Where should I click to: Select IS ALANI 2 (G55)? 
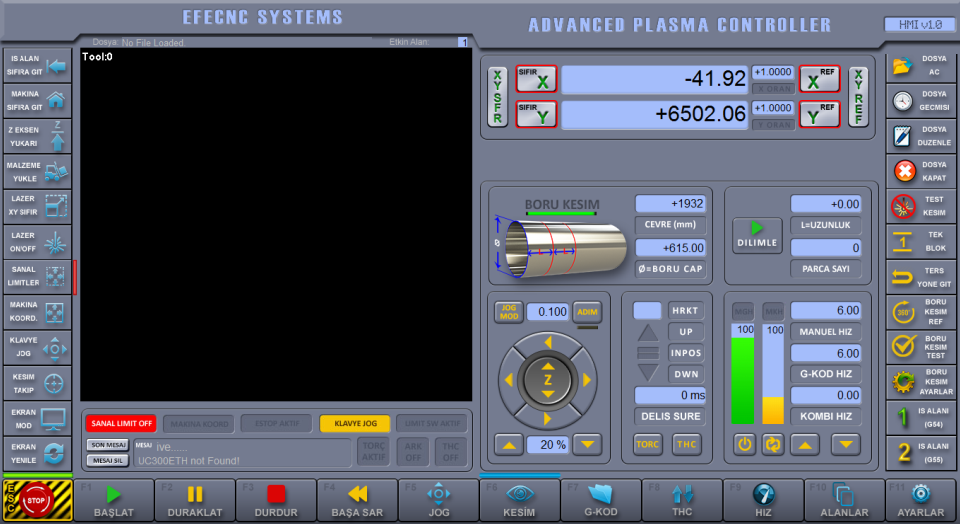coord(921,454)
